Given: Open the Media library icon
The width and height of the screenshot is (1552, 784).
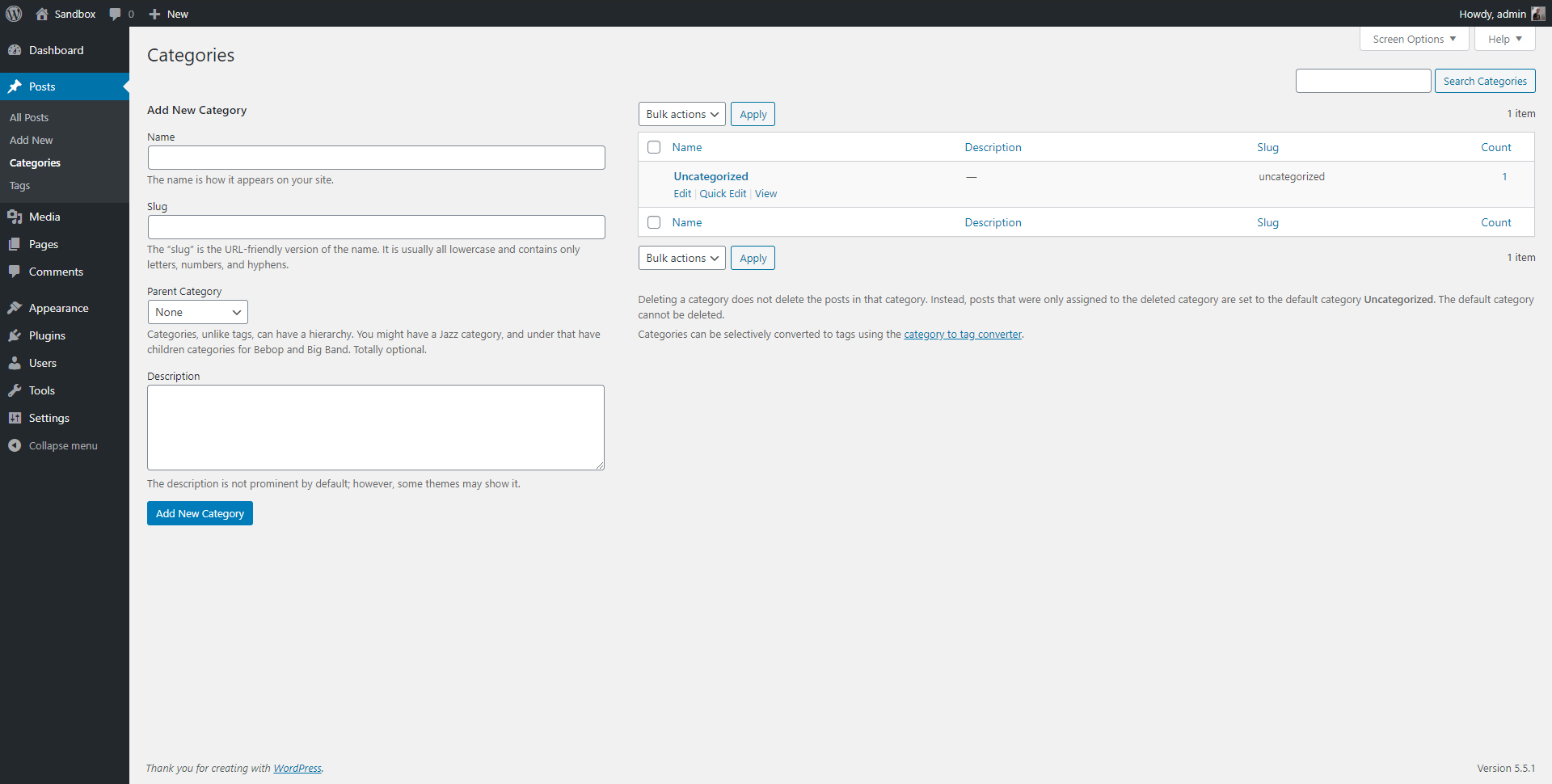Looking at the screenshot, I should click(16, 217).
